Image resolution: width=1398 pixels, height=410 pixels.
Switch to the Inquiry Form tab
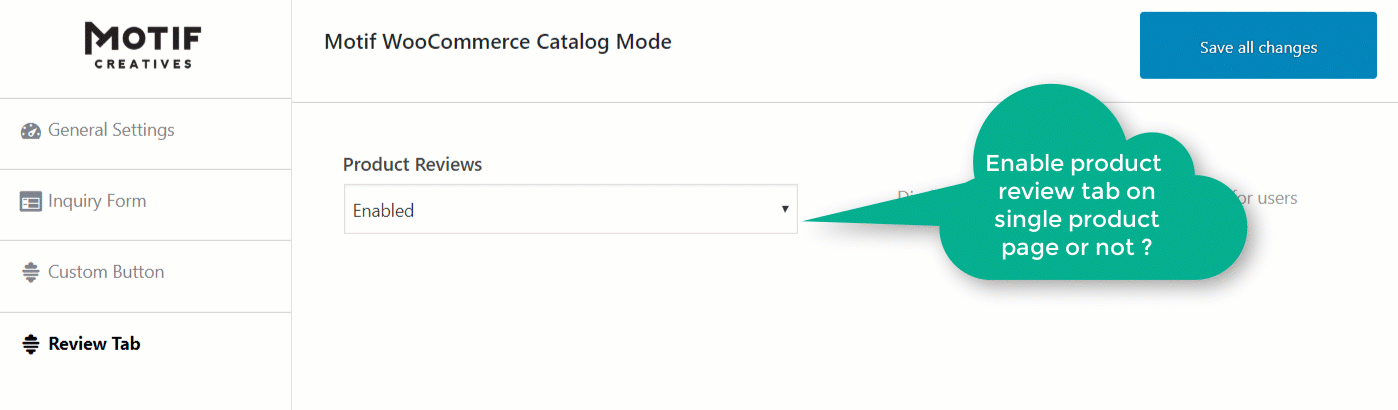point(97,201)
